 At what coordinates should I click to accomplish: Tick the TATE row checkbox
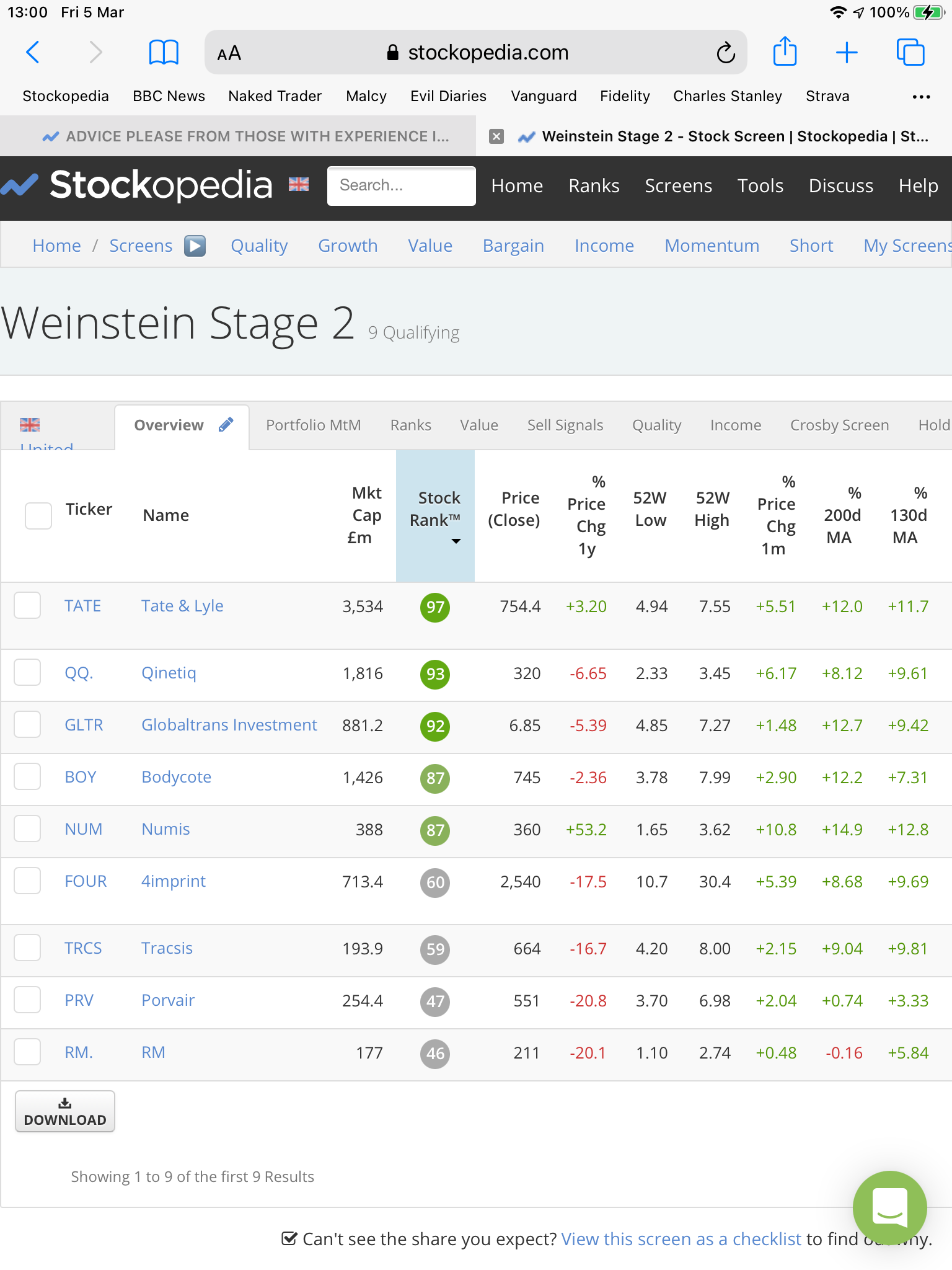pyautogui.click(x=27, y=605)
